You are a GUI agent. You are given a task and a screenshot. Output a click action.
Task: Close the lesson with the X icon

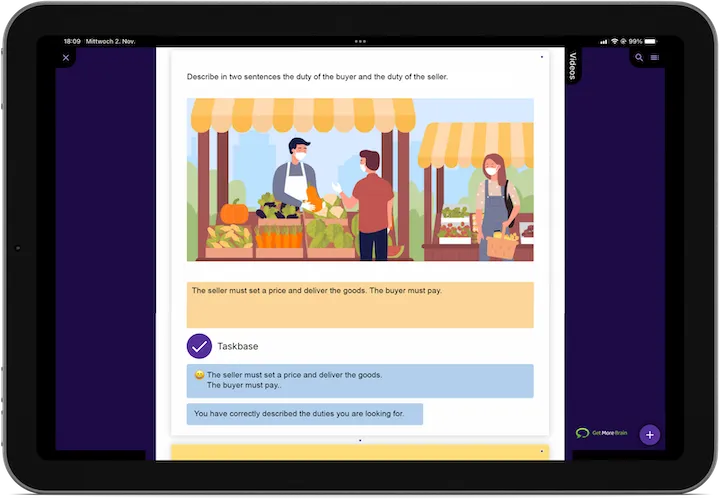(x=66, y=58)
